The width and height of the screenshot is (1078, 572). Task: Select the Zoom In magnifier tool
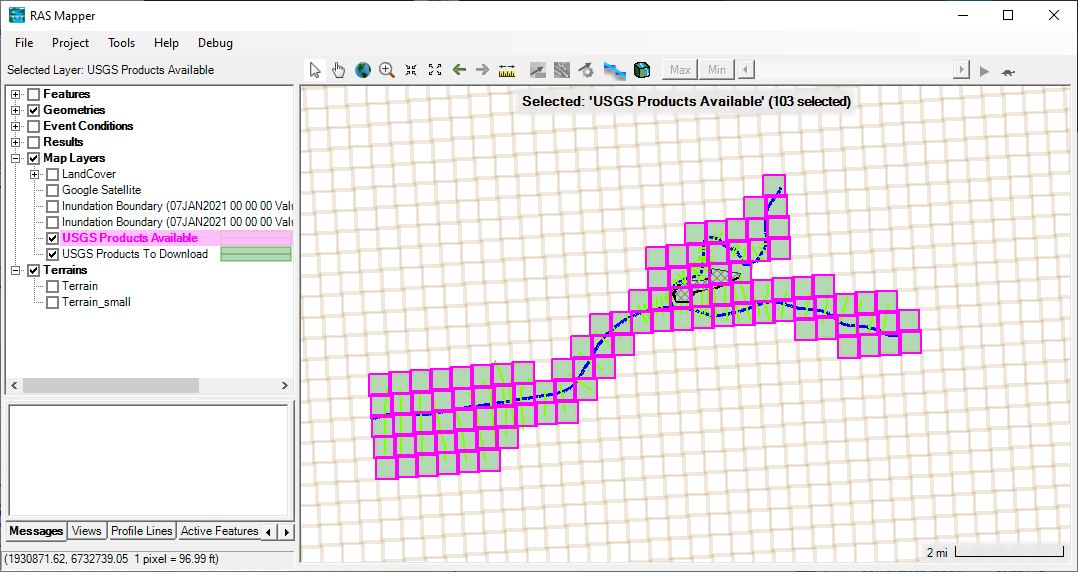(x=387, y=70)
